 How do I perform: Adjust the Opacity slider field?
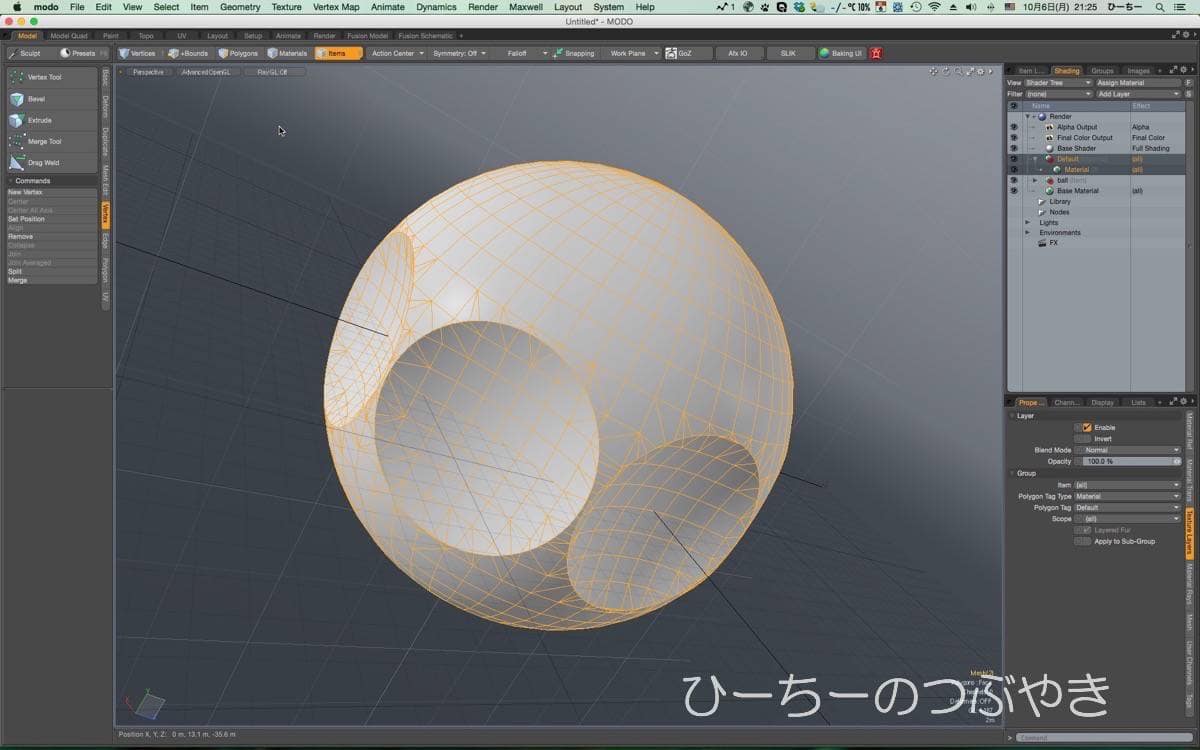1128,461
